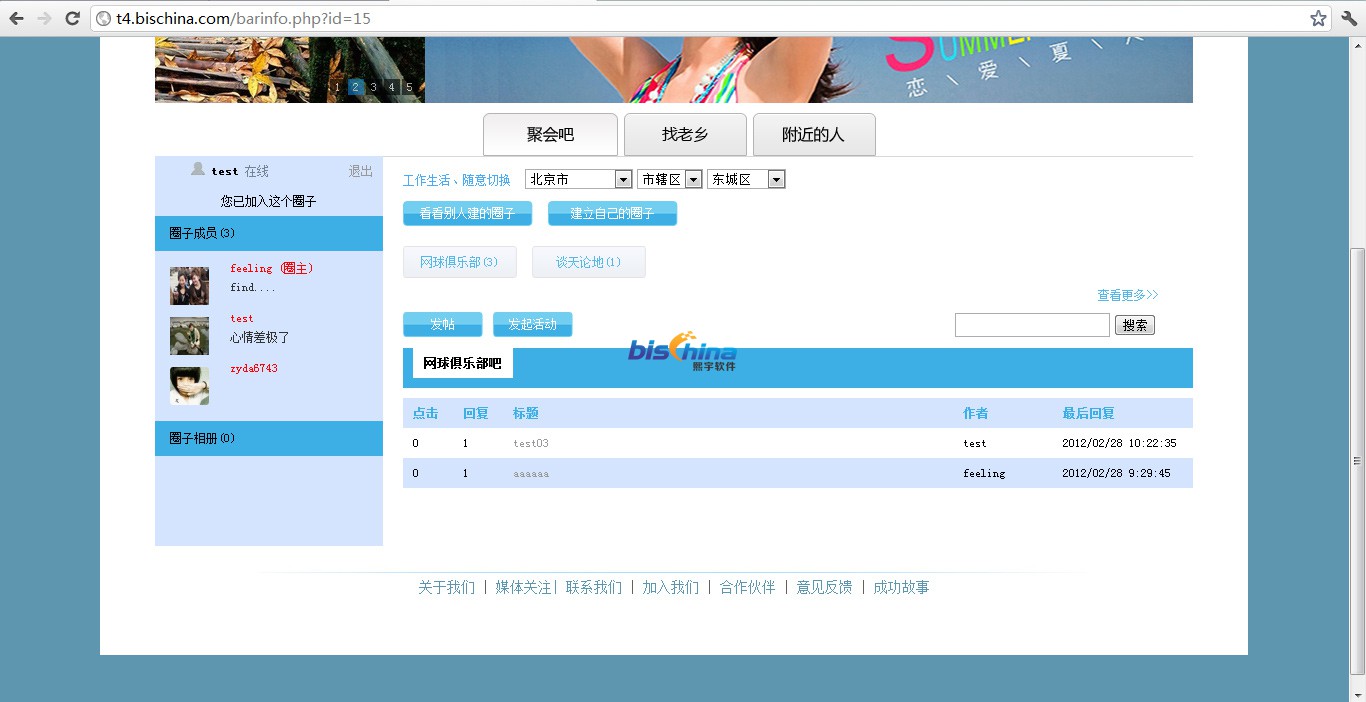The image size is (1366, 702).
Task: Open the 网球俱乐部(3) circle tab
Action: point(459,262)
